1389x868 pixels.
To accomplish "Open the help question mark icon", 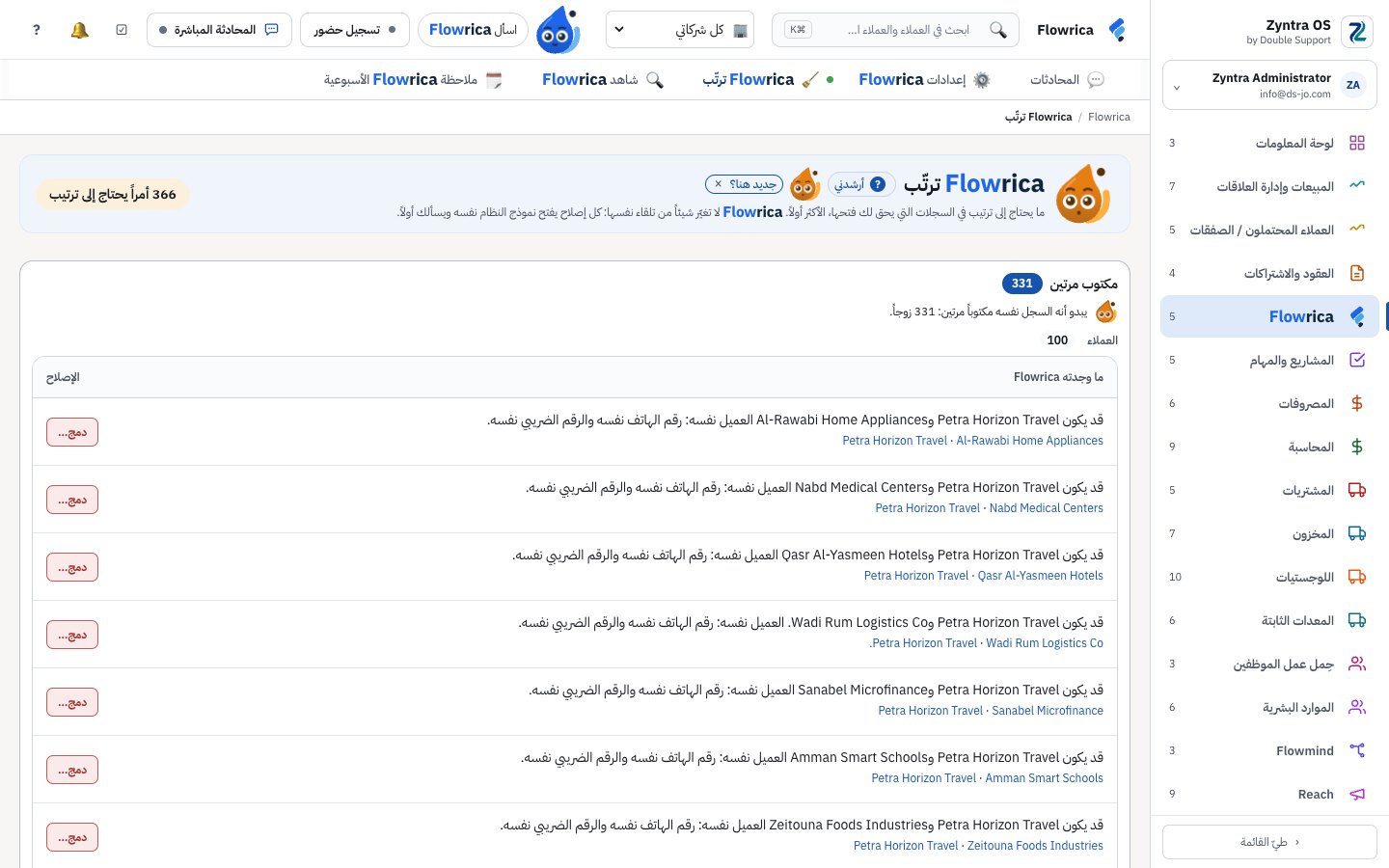I will pos(37,30).
